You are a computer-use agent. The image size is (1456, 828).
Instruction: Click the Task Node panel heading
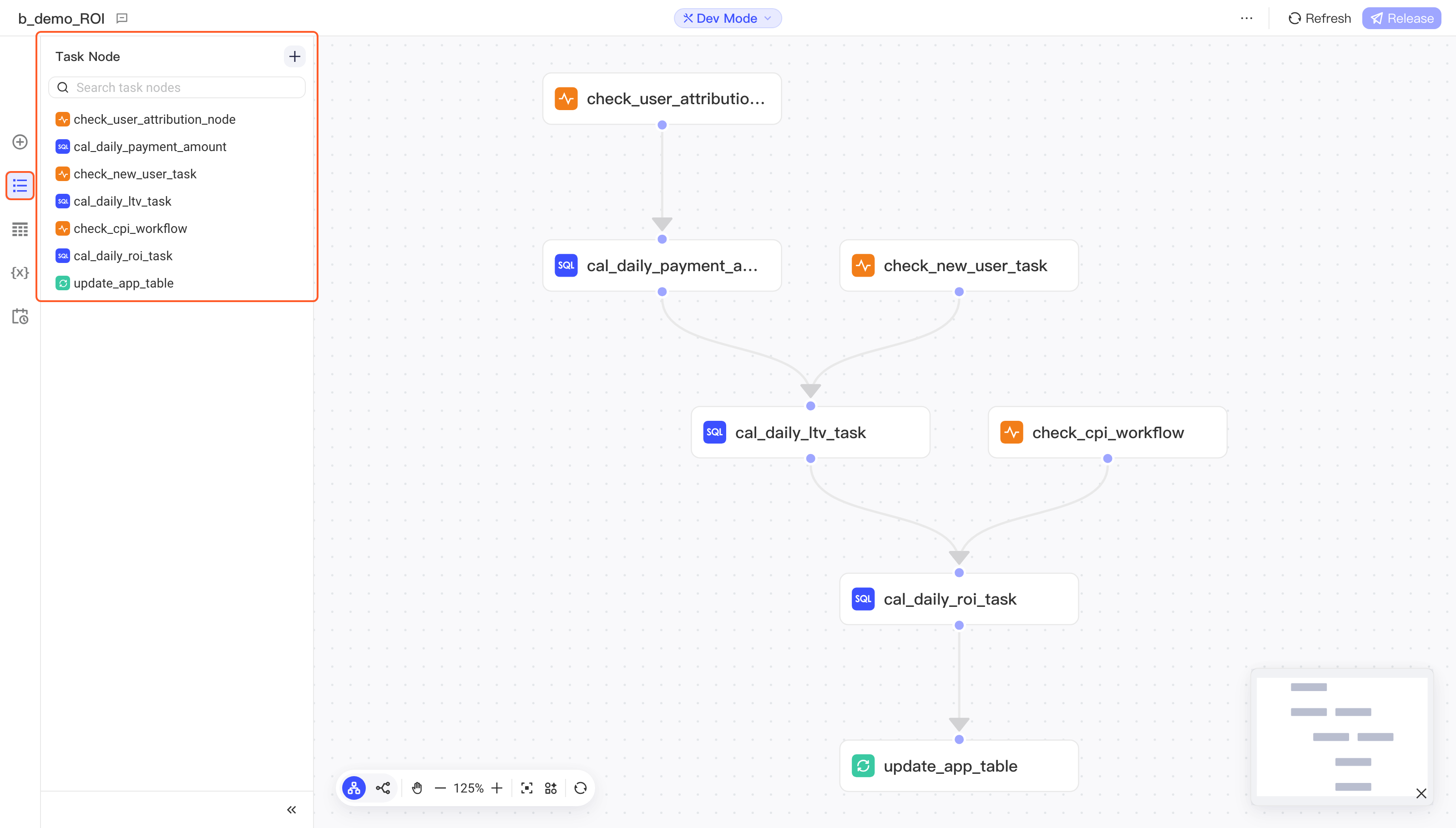pos(87,56)
